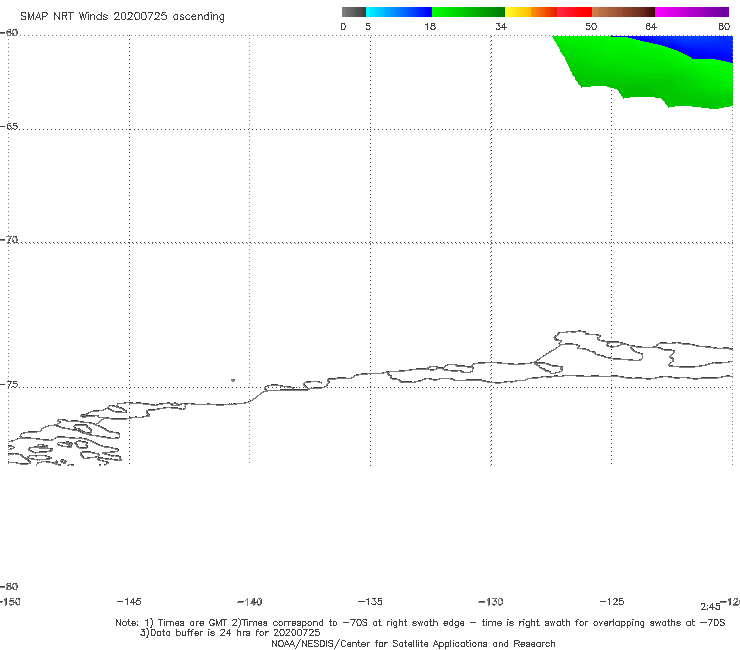Click the -70 latitude axis label
740x650 pixels.
click(x=9, y=240)
